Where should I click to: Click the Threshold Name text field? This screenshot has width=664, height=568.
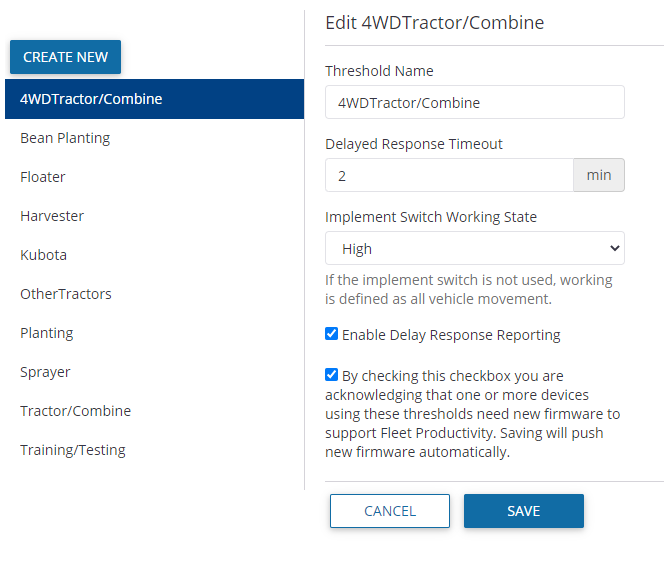[474, 102]
